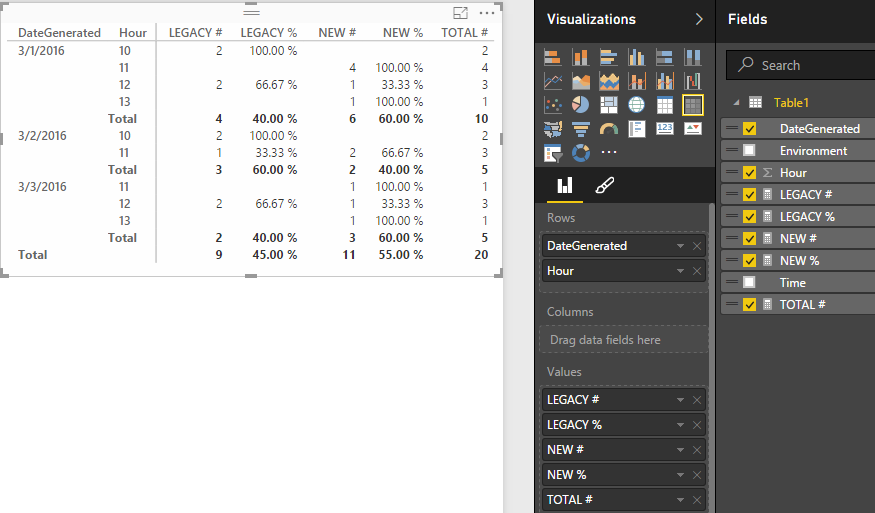
Task: Check the Environment field
Action: (x=749, y=151)
